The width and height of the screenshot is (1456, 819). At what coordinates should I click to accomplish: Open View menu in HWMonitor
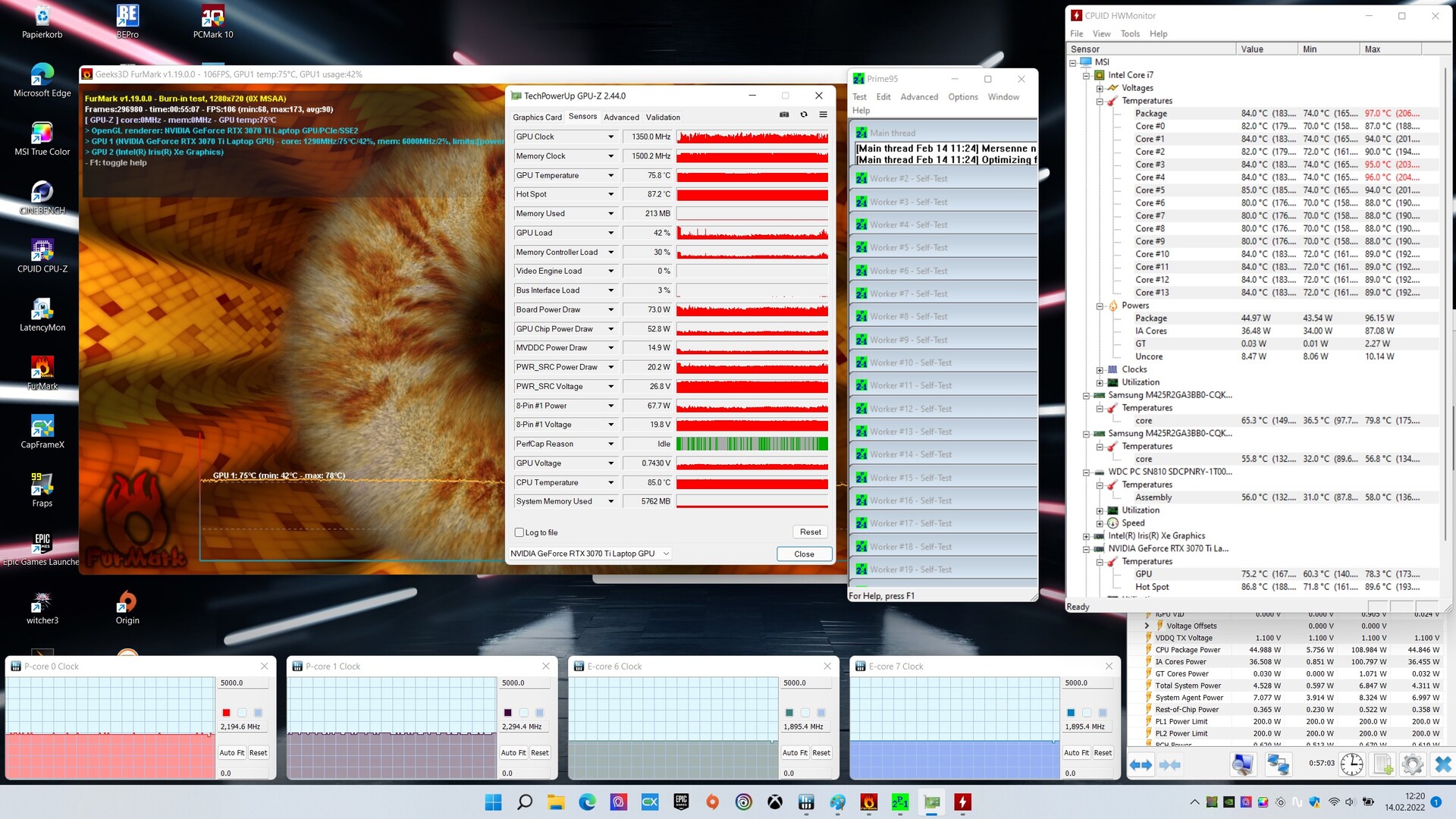click(x=1101, y=34)
